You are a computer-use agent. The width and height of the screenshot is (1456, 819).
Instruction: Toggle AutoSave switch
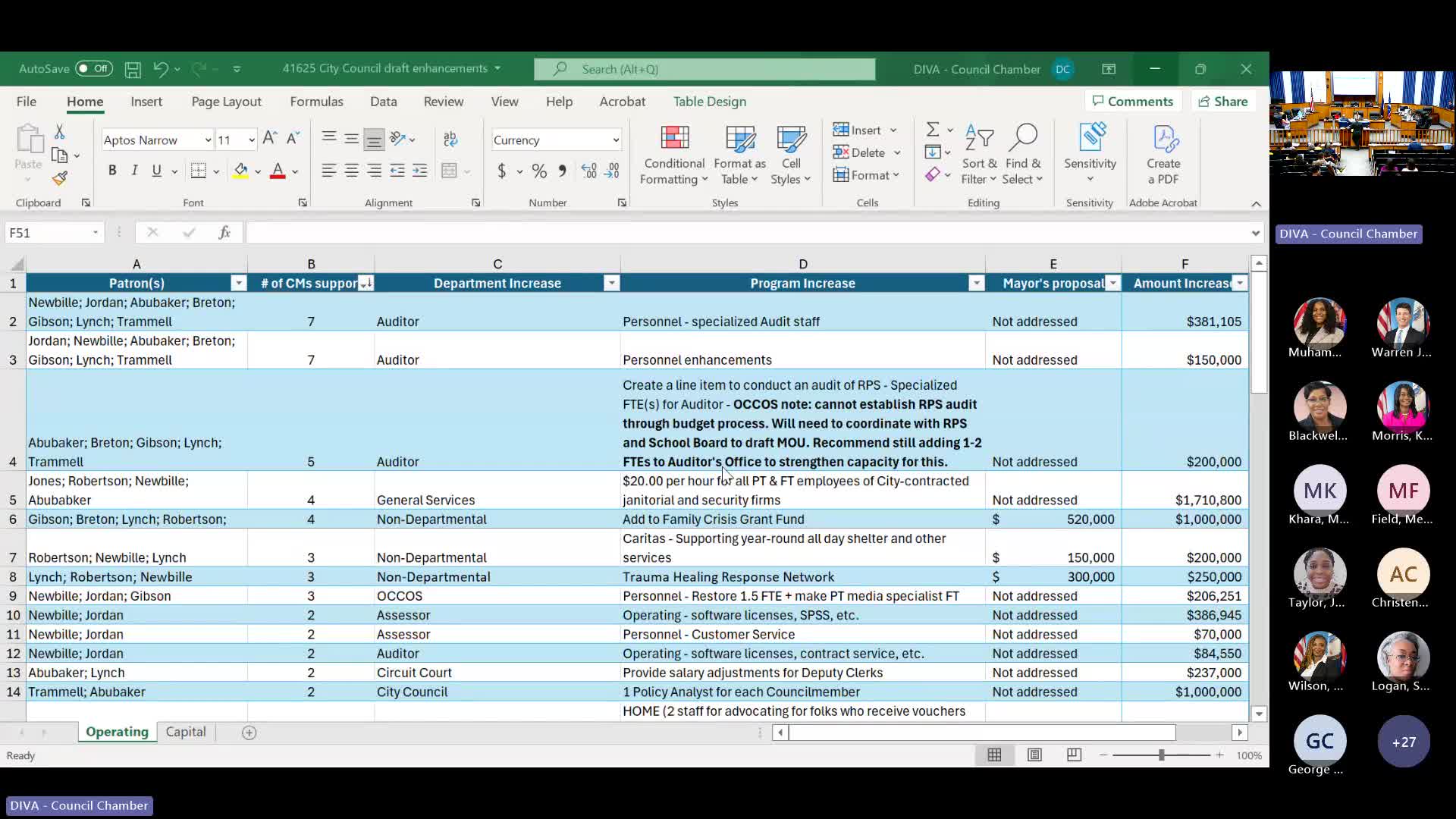94,69
